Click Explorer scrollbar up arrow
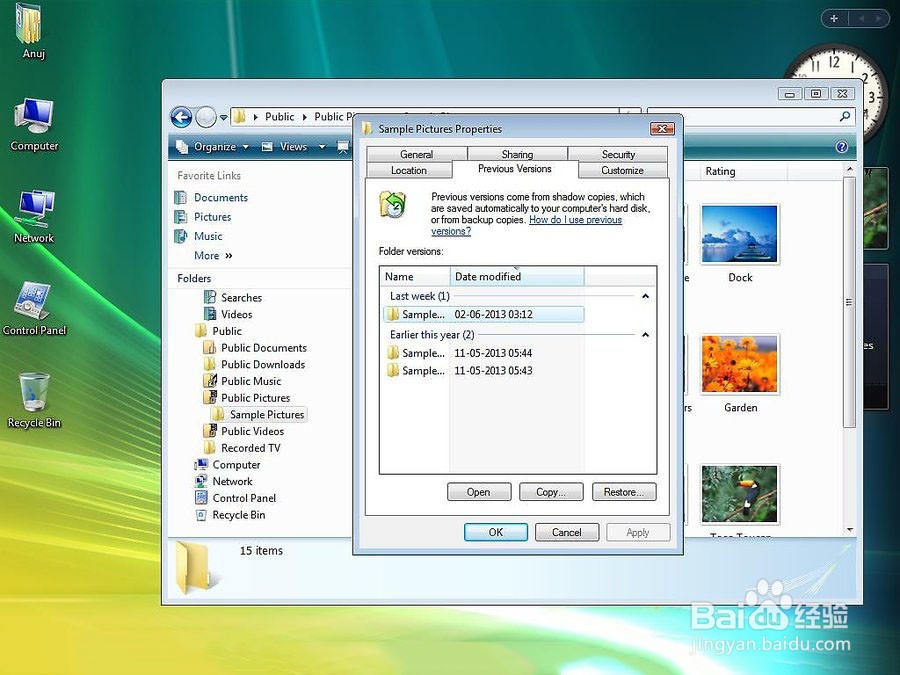This screenshot has width=900, height=675. [850, 169]
